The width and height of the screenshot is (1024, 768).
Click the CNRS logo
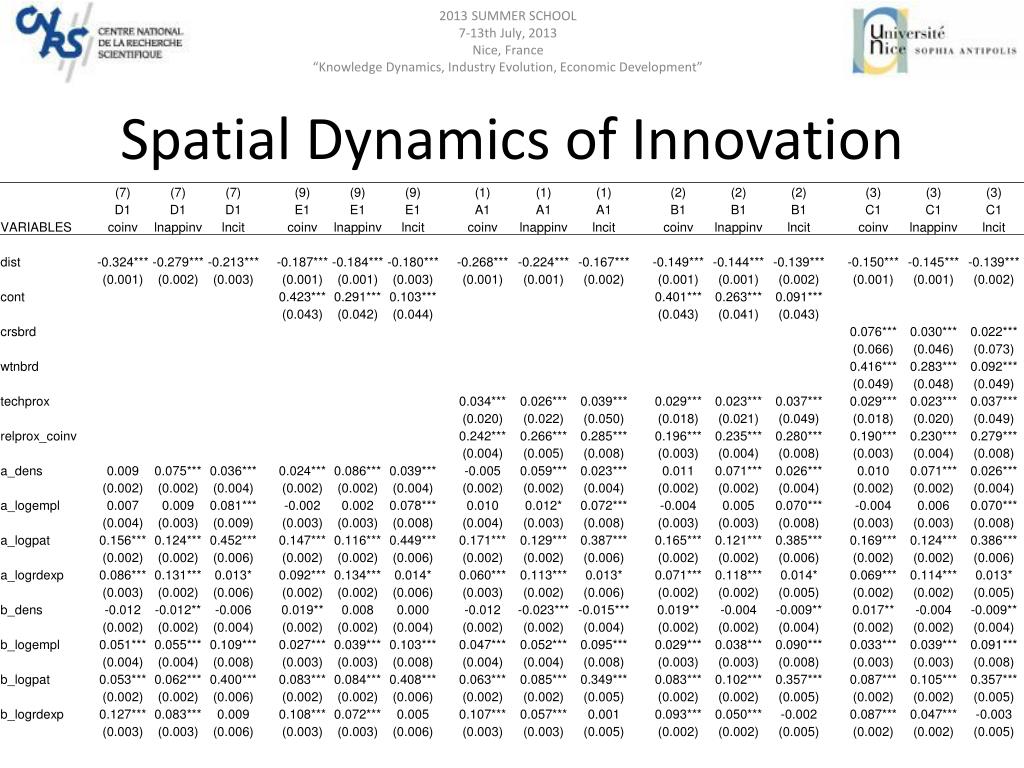click(x=99, y=41)
